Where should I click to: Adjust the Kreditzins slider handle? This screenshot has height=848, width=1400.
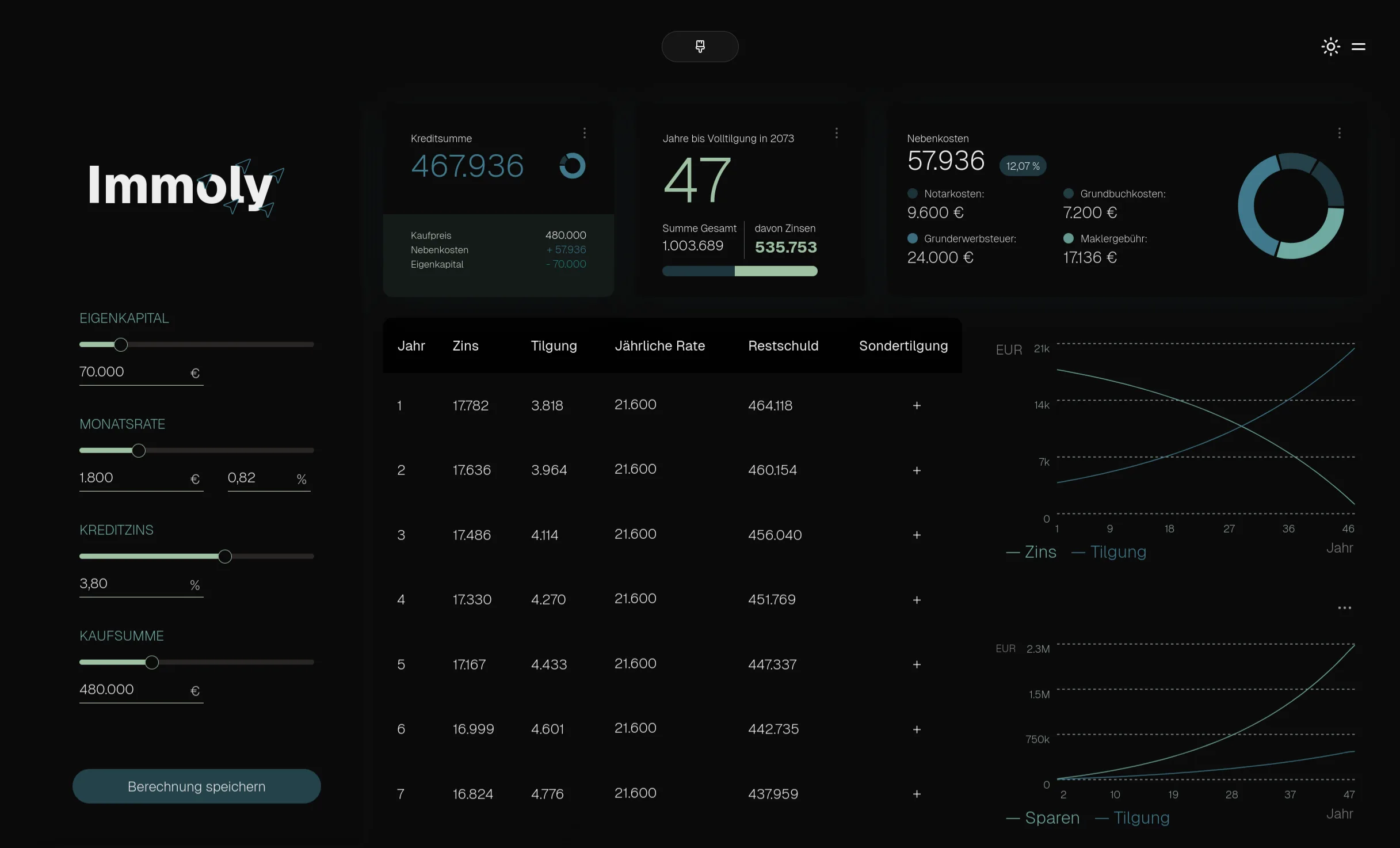click(225, 557)
